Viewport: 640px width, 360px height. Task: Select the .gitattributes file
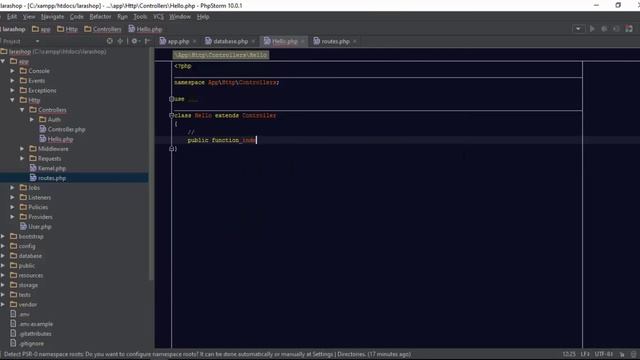pyautogui.click(x=31, y=334)
